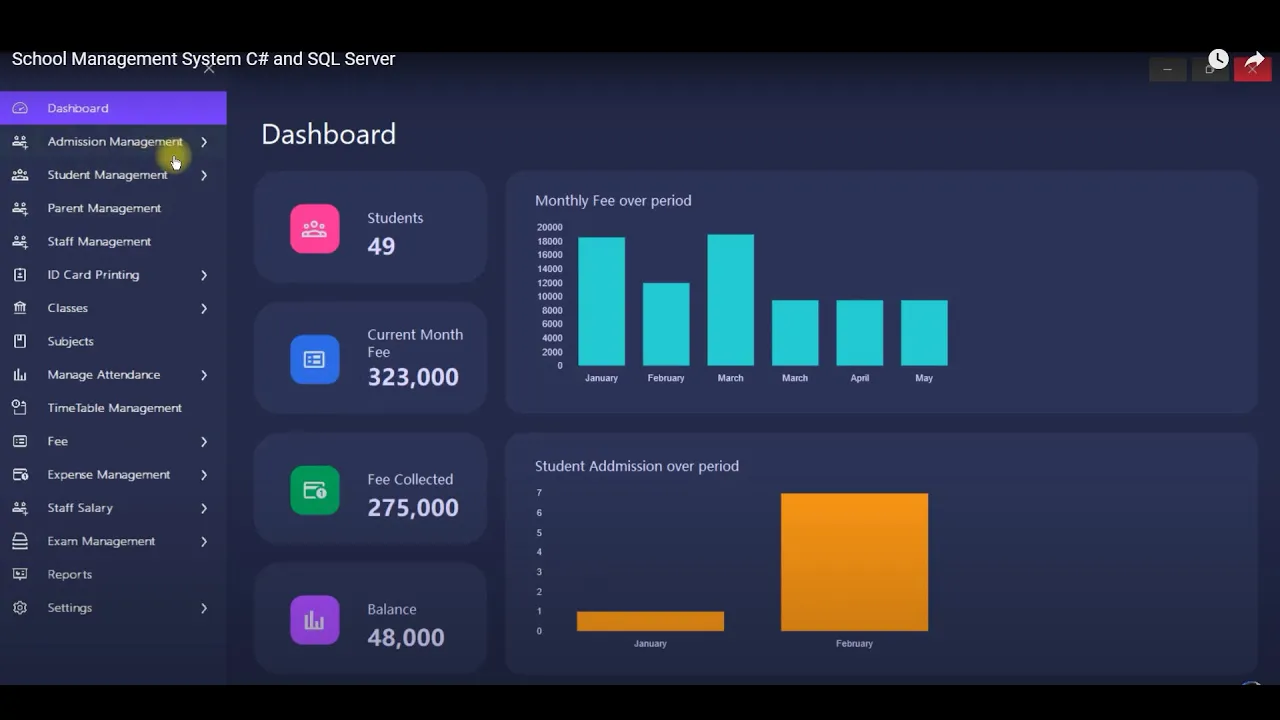Screen dimensions: 1280x720
Task: Expand the Settings submenu chevron
Action: (204, 608)
